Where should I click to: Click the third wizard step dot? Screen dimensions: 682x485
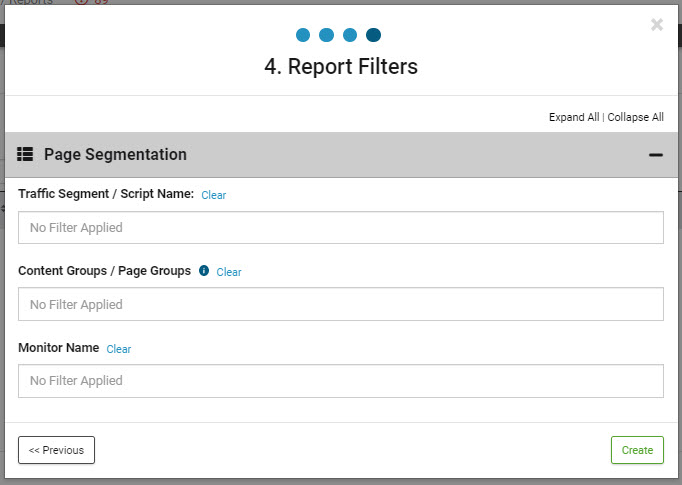tap(350, 35)
